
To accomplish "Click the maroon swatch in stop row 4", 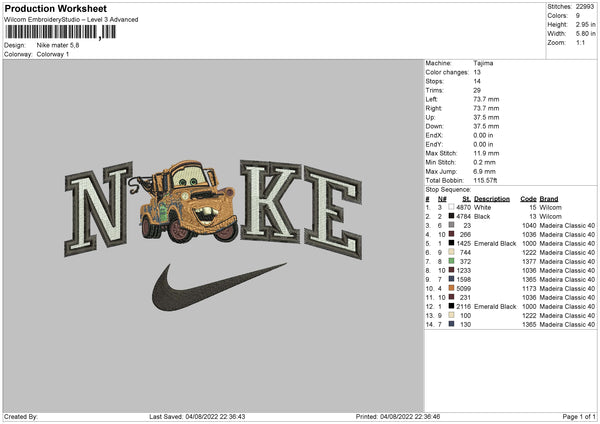I will (452, 234).
